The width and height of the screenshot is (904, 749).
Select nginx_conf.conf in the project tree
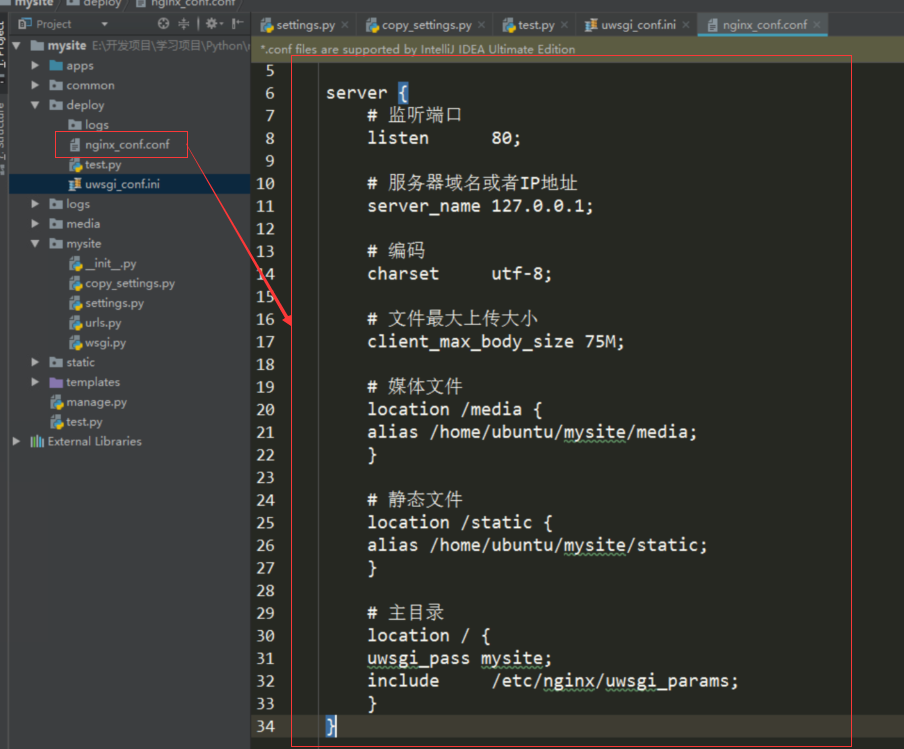pyautogui.click(x=127, y=145)
